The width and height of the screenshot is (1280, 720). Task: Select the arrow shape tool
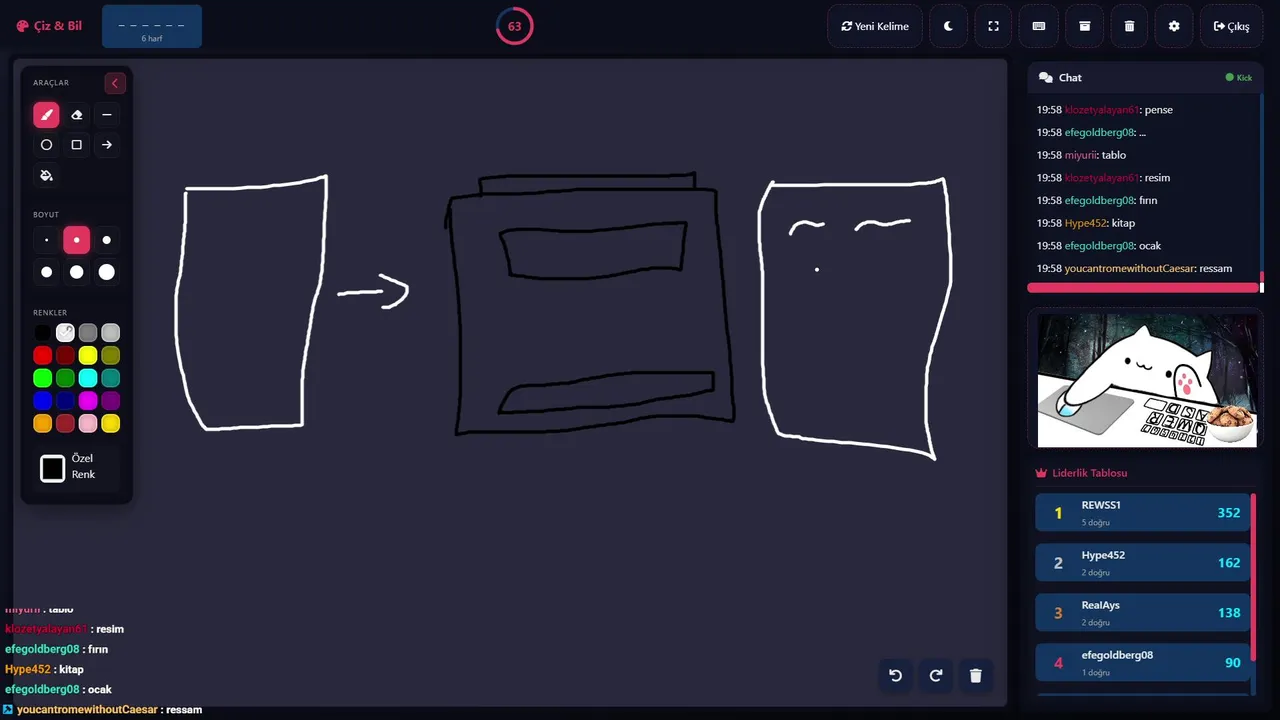point(106,145)
